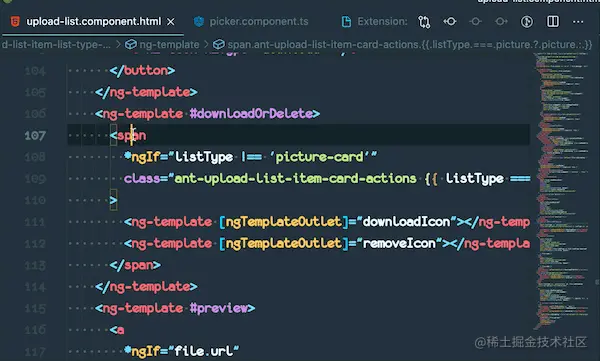Click the *ngIf attribute on line 108
Image resolution: width=600 pixels, height=361 pixels.
tap(141, 157)
